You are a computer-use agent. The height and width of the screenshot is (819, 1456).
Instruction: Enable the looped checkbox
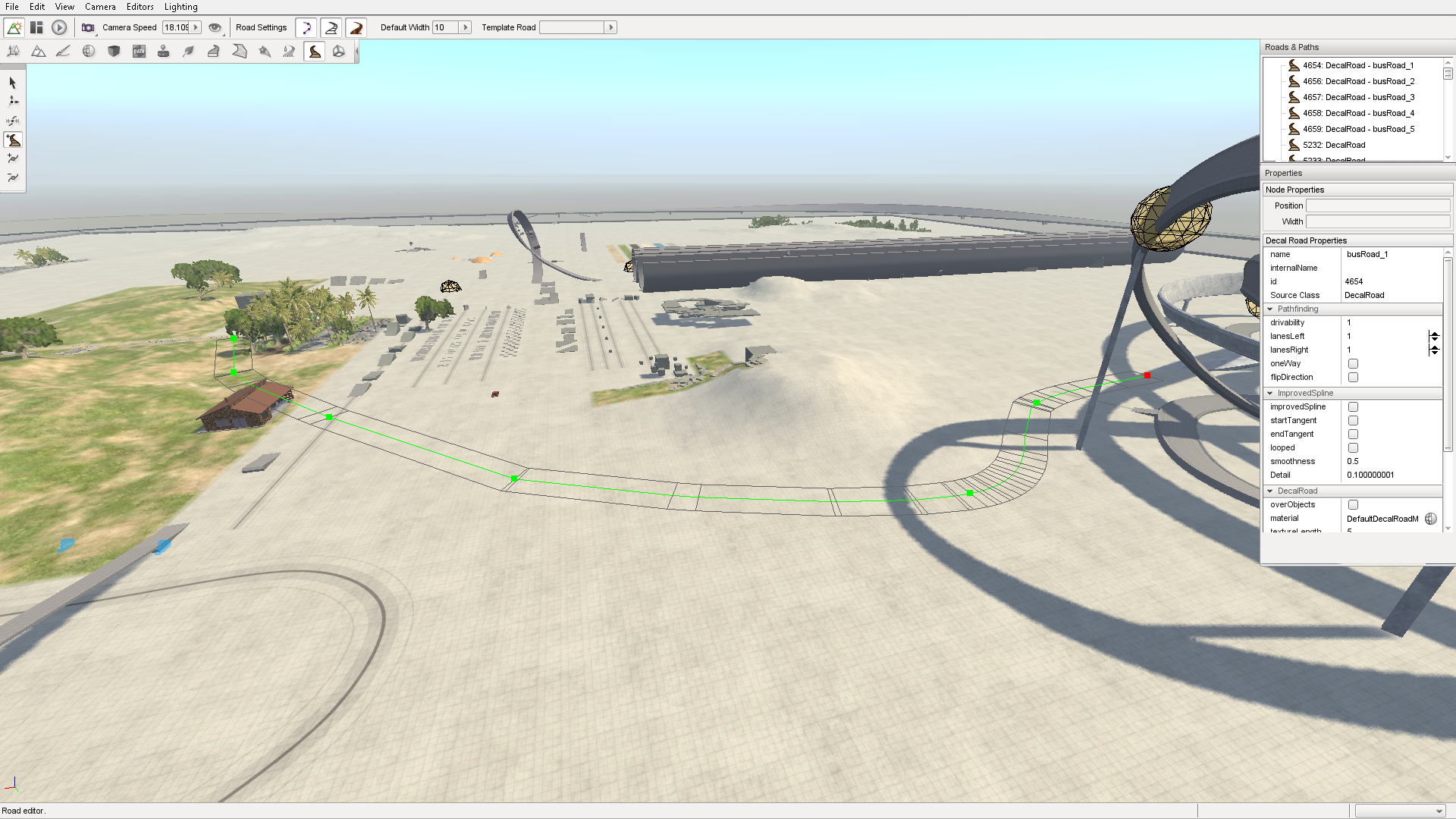click(x=1354, y=448)
